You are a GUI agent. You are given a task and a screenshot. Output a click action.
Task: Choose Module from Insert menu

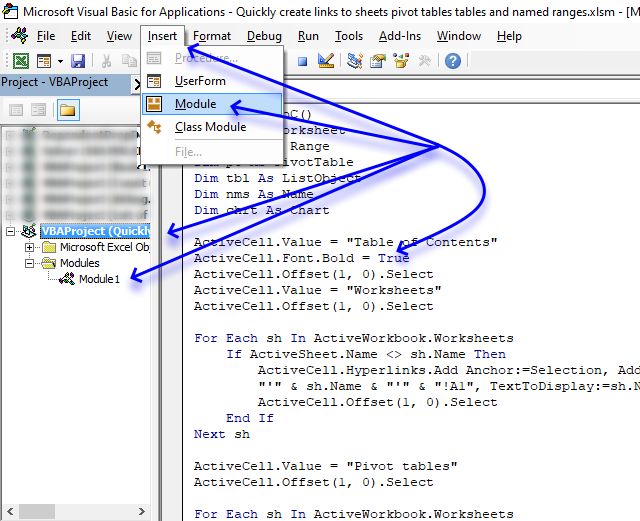[212, 104]
